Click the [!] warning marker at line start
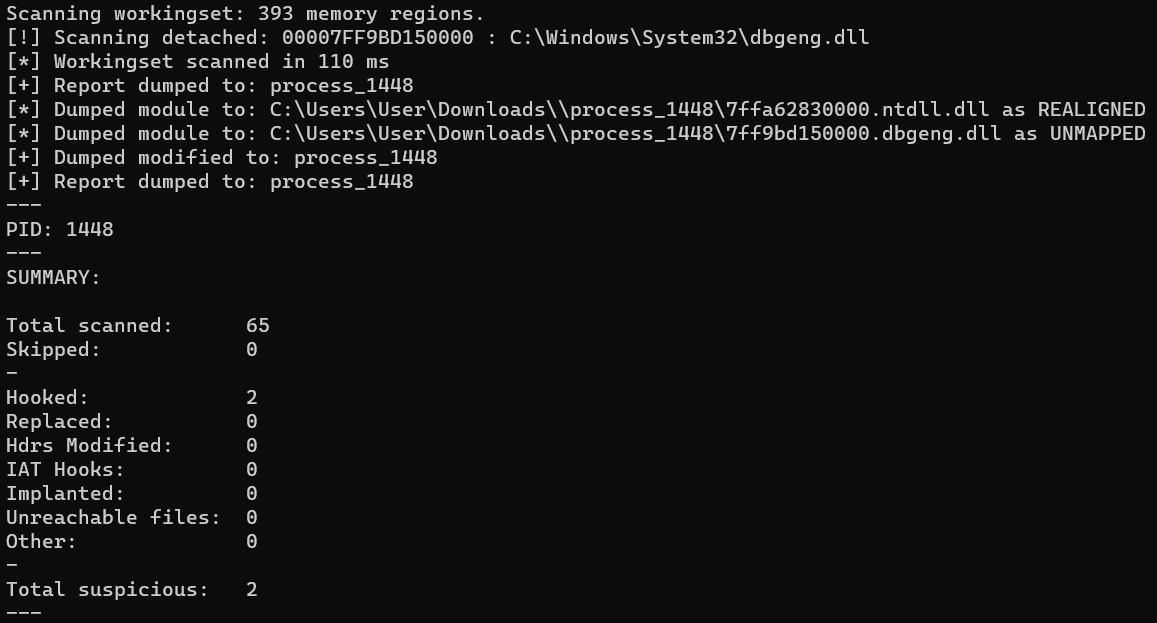1157x623 pixels. (24, 38)
